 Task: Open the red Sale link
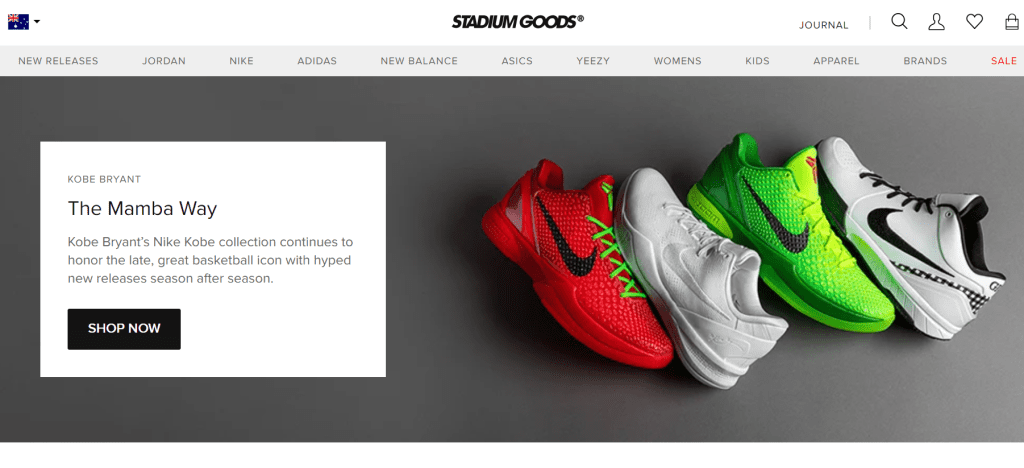(x=1003, y=61)
